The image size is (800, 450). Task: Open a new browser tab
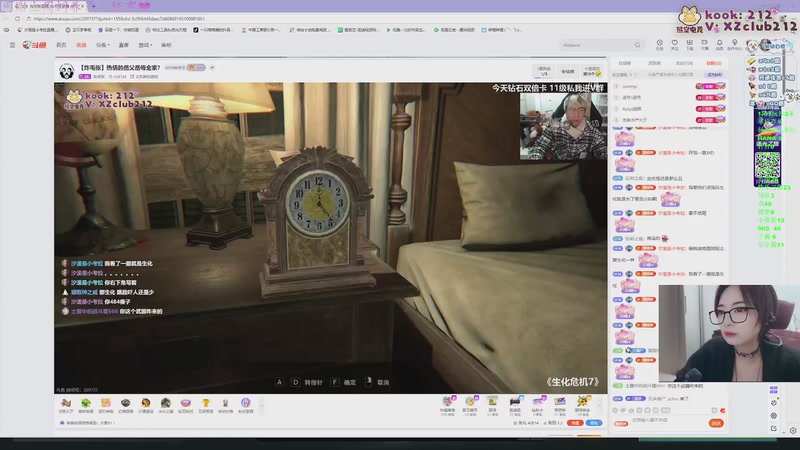pyautogui.click(x=93, y=6)
